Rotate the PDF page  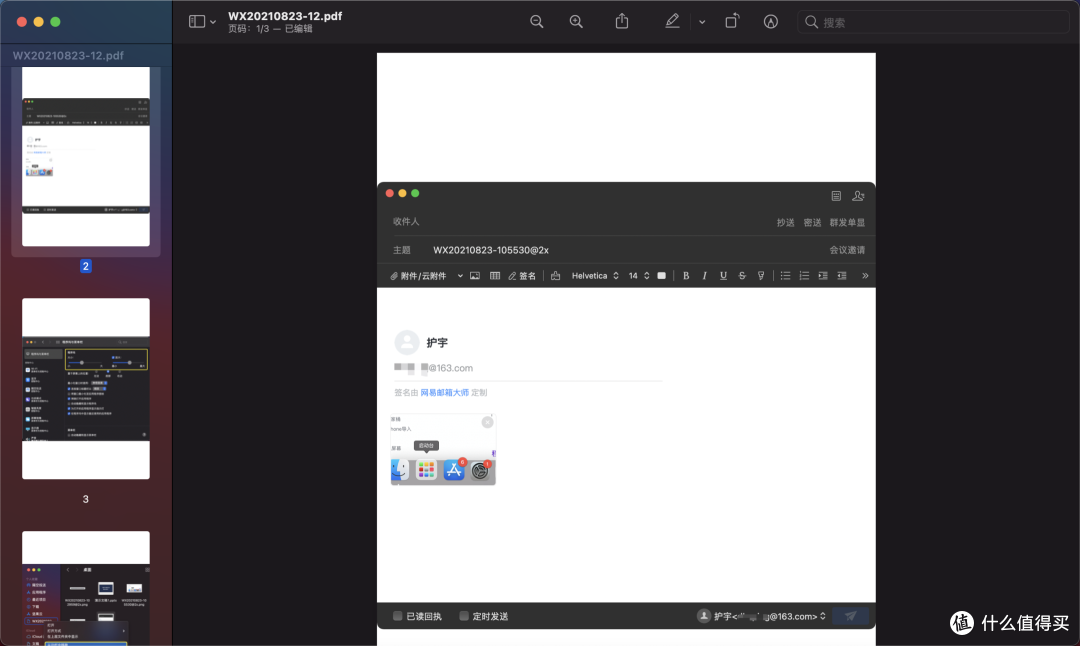click(x=731, y=21)
